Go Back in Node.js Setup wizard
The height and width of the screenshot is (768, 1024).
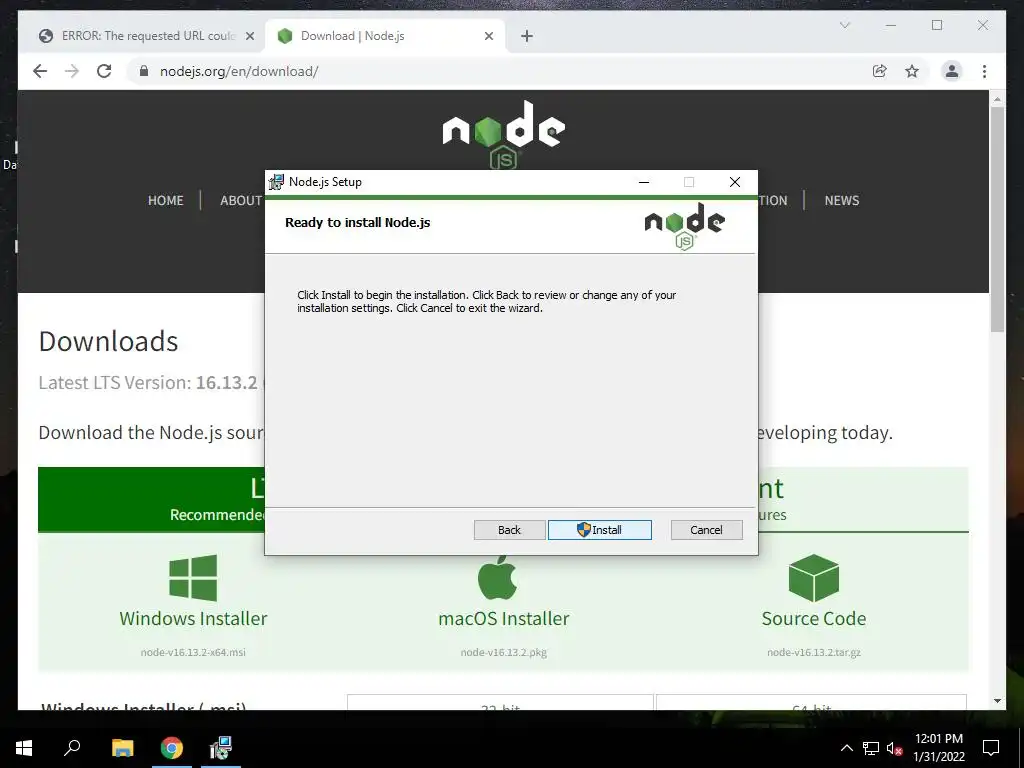pyautogui.click(x=509, y=530)
